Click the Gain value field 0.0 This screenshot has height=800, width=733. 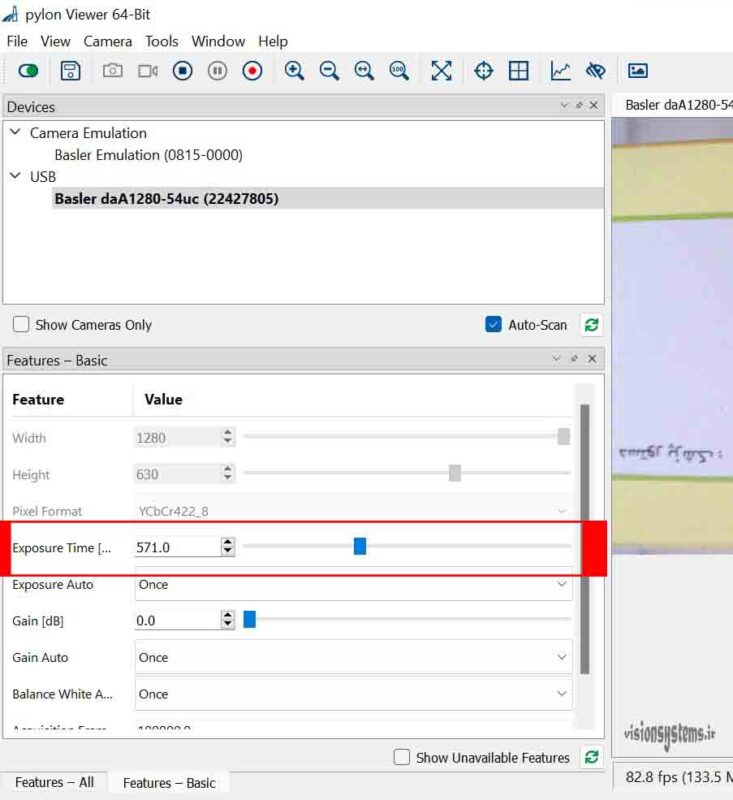coord(177,620)
